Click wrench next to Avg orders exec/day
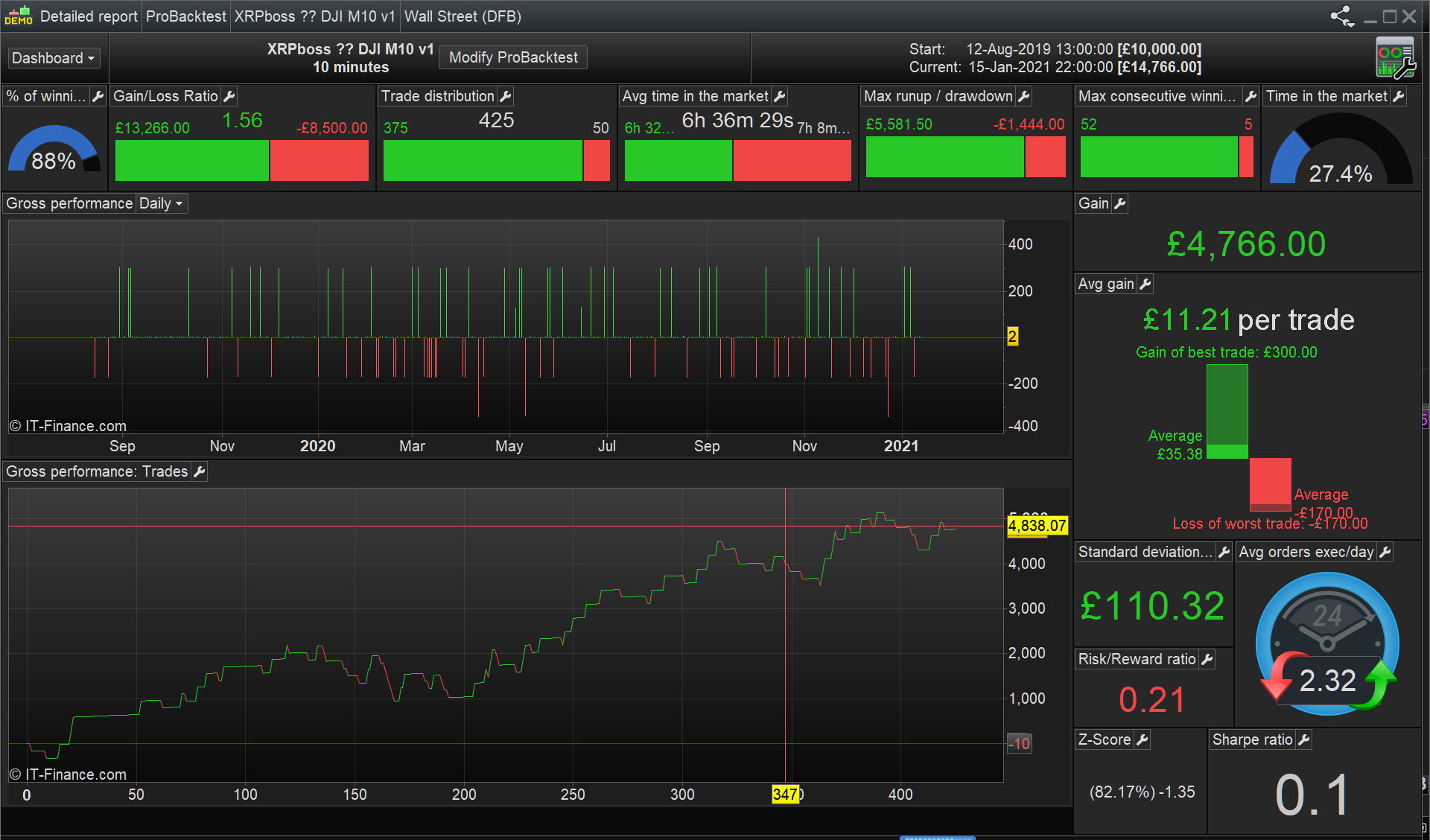 1385,552
